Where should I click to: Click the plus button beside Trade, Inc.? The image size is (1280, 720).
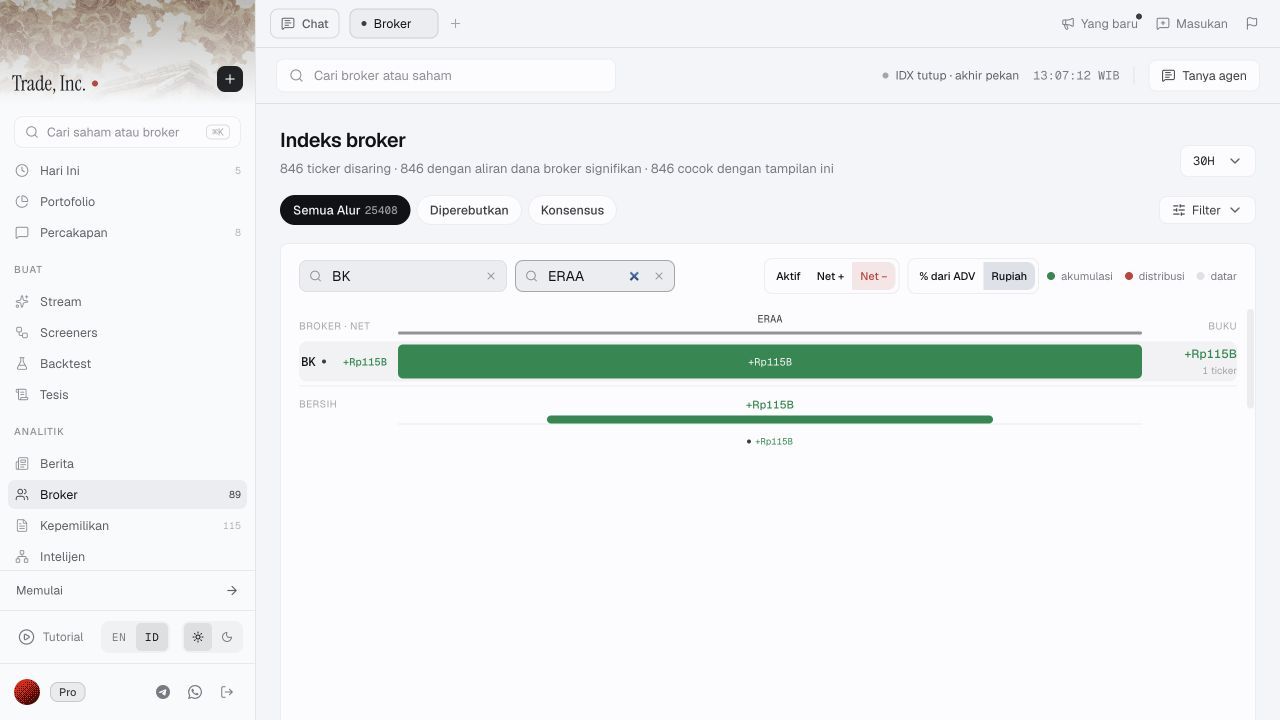pyautogui.click(x=230, y=79)
